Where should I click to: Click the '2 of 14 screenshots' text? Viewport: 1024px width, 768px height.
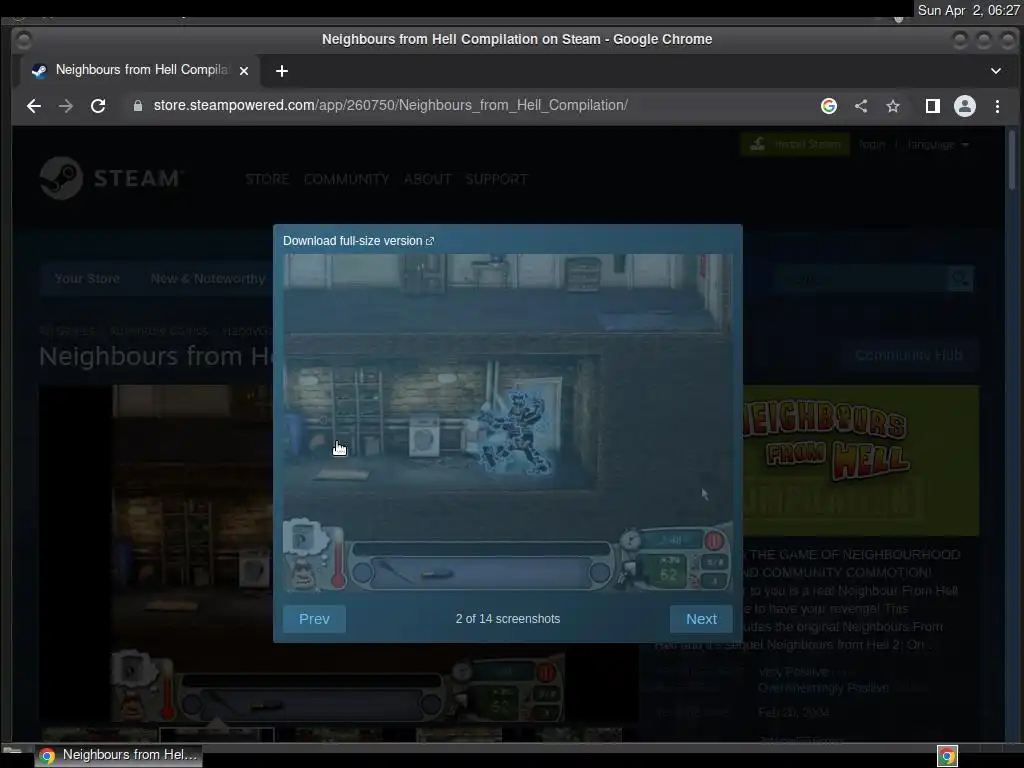(x=507, y=618)
